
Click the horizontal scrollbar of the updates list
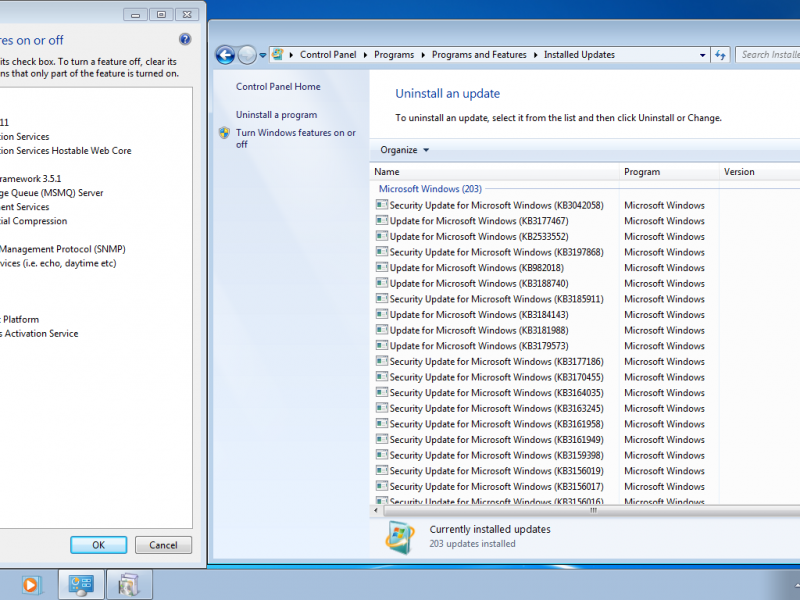point(592,510)
